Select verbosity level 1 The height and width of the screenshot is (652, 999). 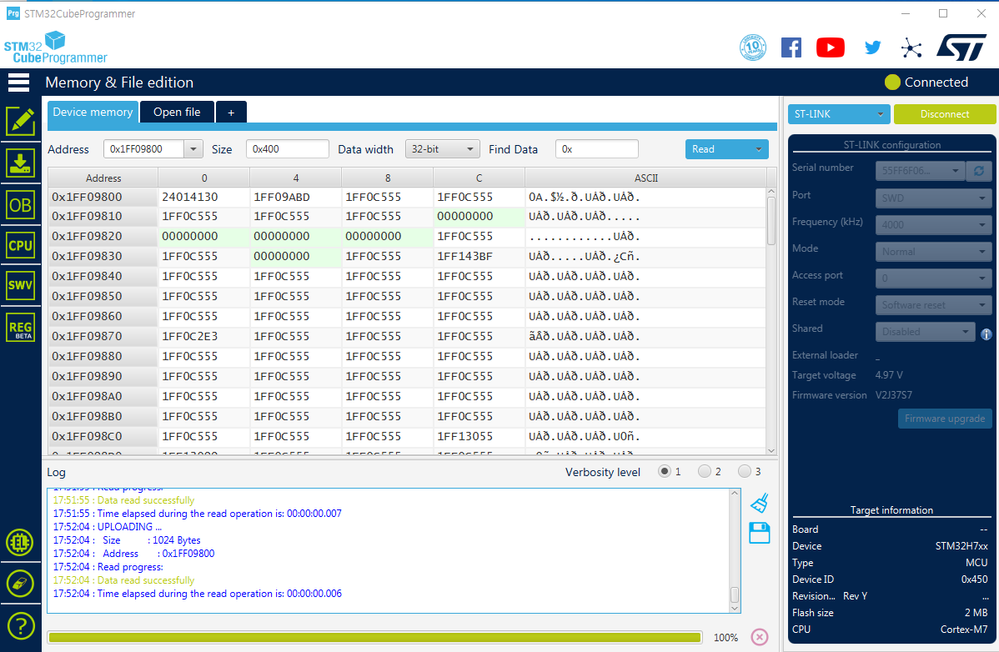pyautogui.click(x=665, y=472)
